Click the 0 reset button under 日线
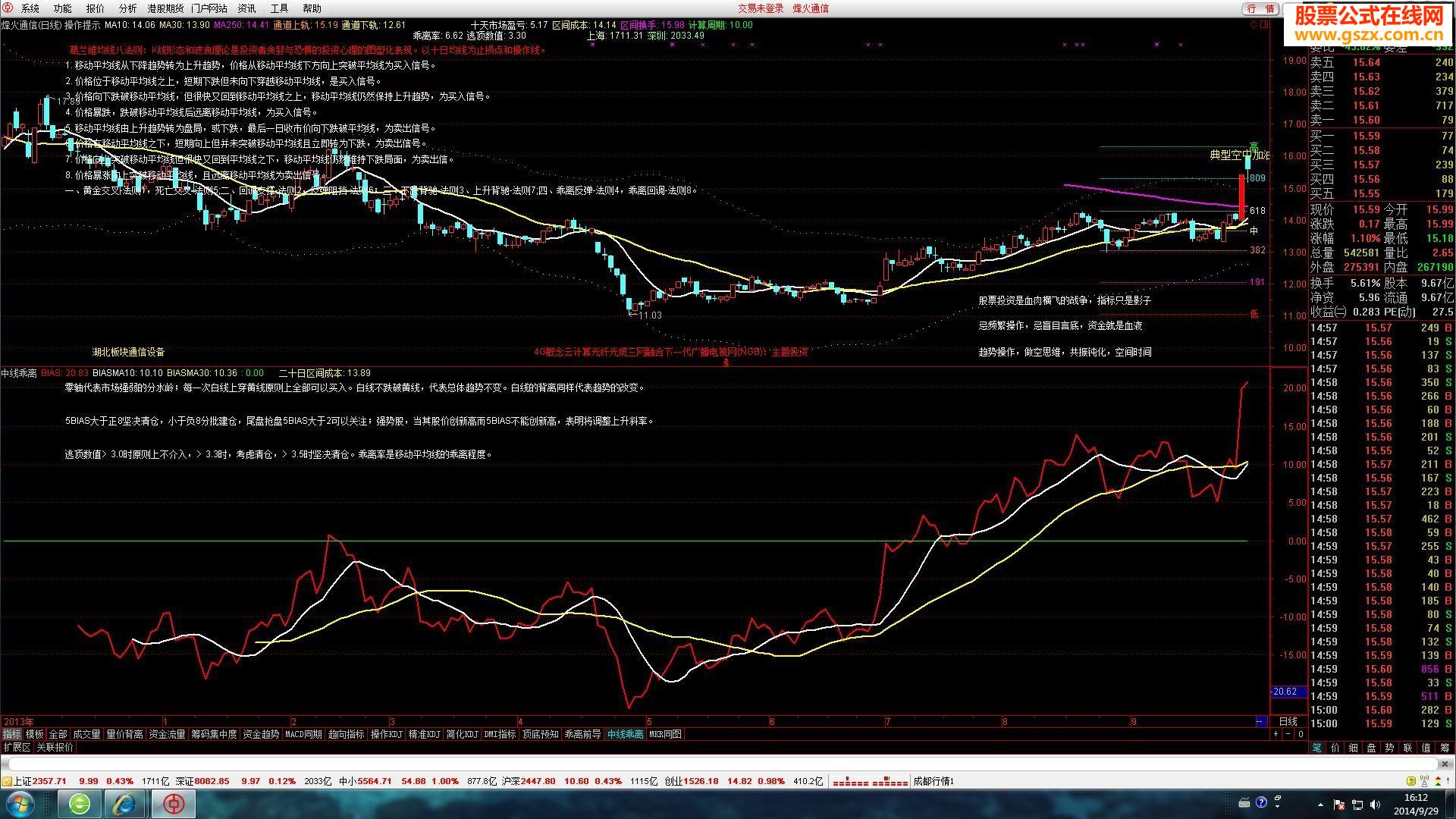 (1301, 734)
